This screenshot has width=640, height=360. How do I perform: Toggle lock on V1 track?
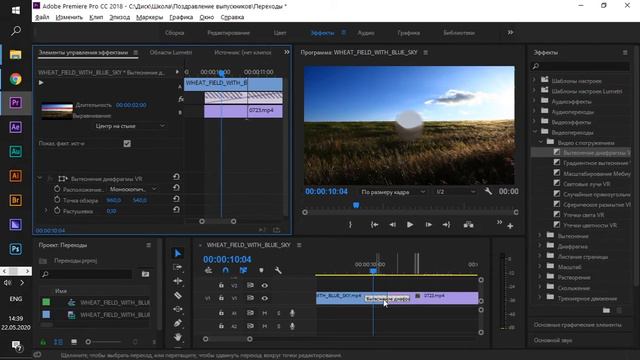pyautogui.click(x=221, y=298)
